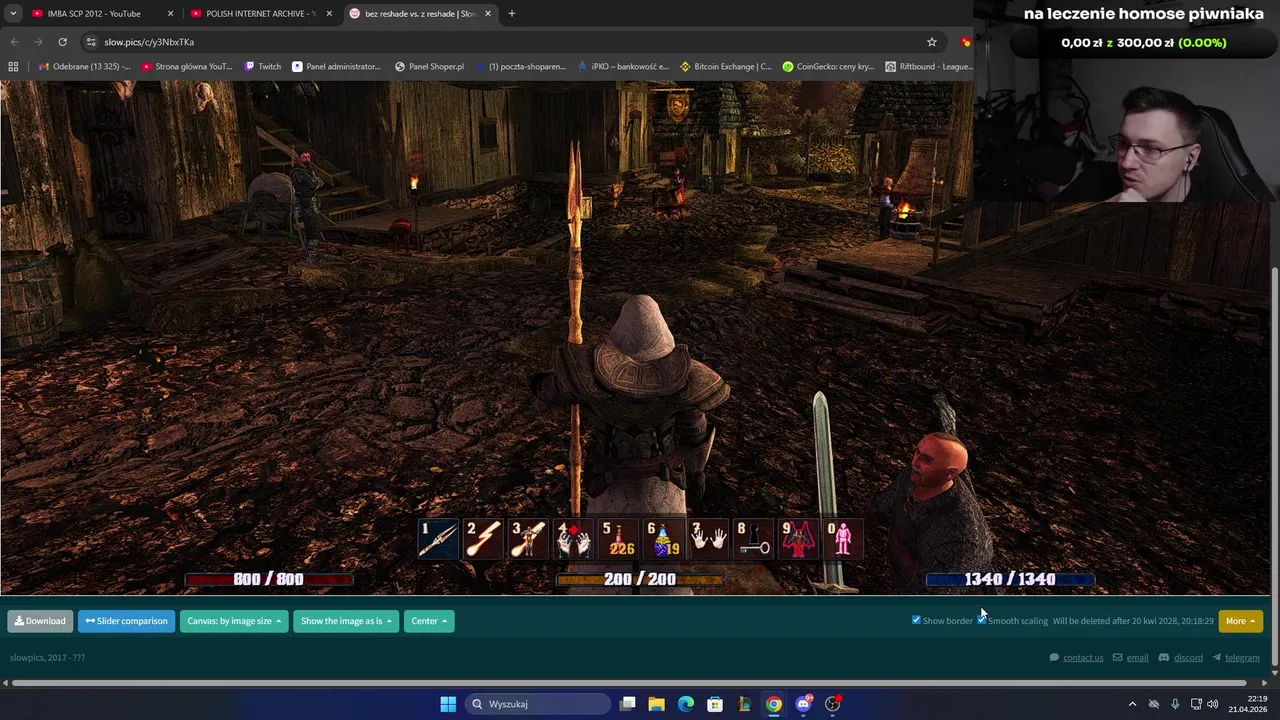The height and width of the screenshot is (720, 1280).
Task: Toggle the Smooth scaling checkbox
Action: (982, 620)
